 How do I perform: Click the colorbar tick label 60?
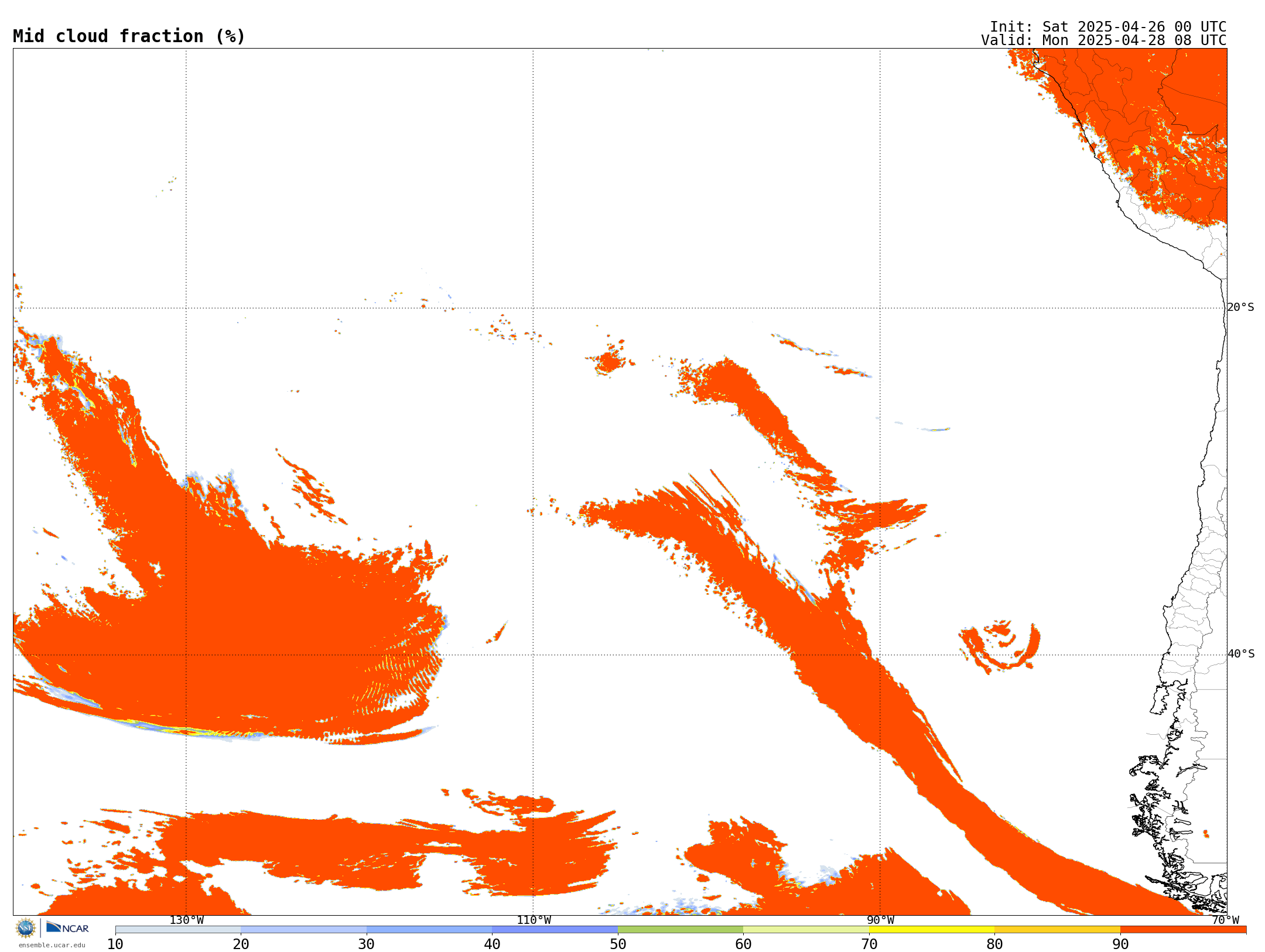[743, 944]
